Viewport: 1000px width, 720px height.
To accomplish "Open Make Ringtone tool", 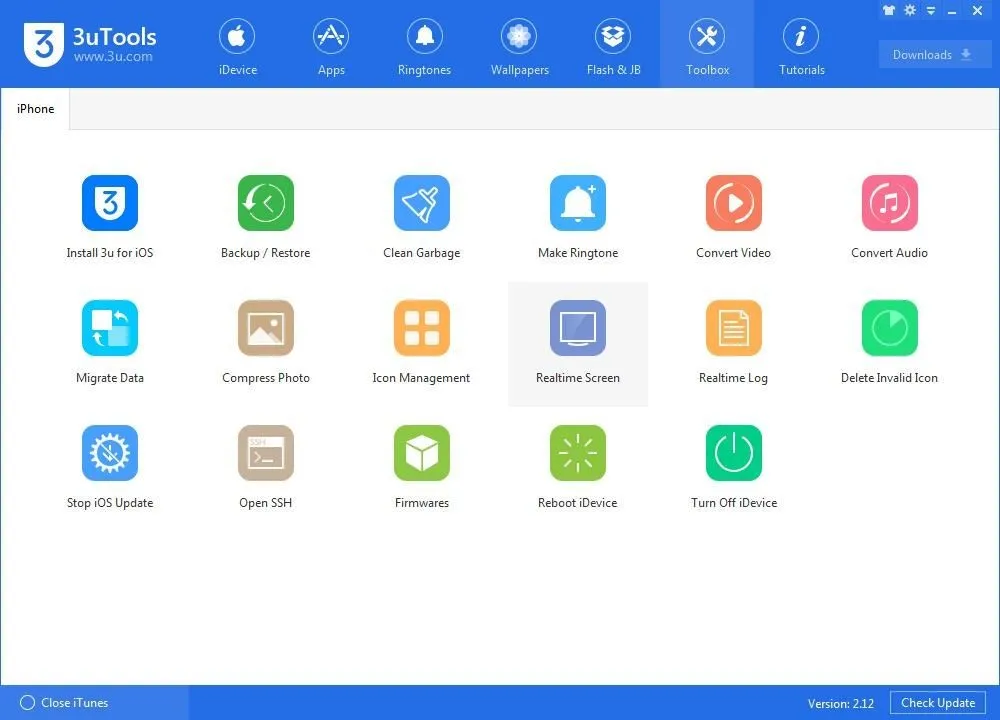I will 577,204.
